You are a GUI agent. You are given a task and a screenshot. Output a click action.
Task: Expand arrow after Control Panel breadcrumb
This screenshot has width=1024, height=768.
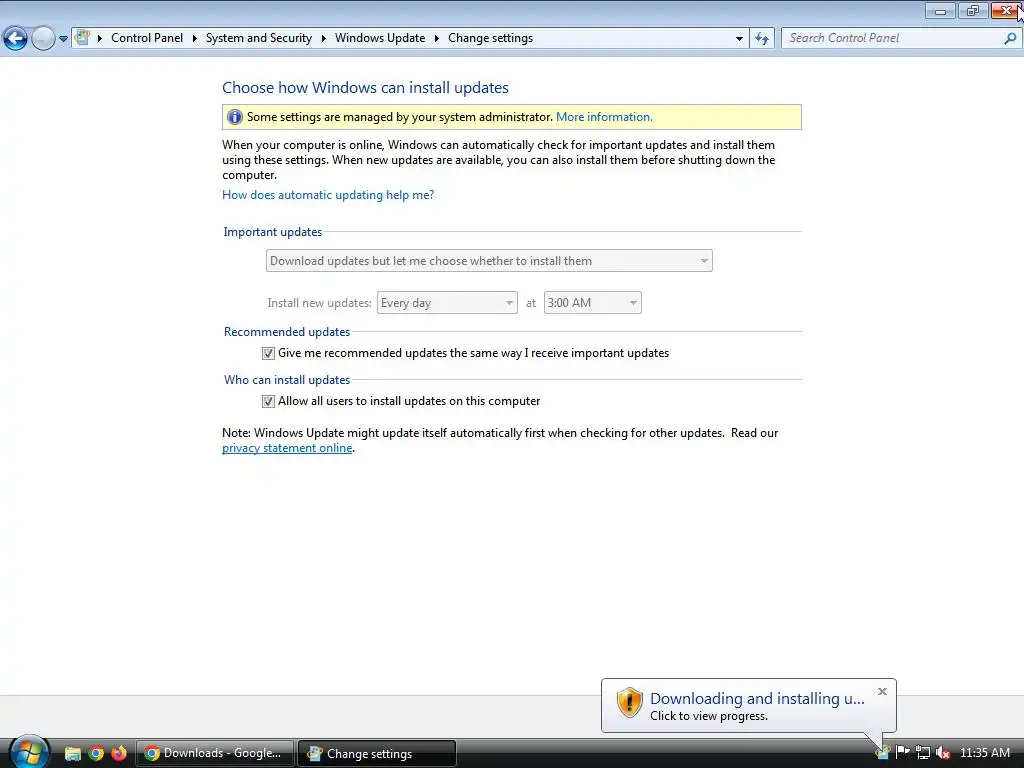coord(195,38)
